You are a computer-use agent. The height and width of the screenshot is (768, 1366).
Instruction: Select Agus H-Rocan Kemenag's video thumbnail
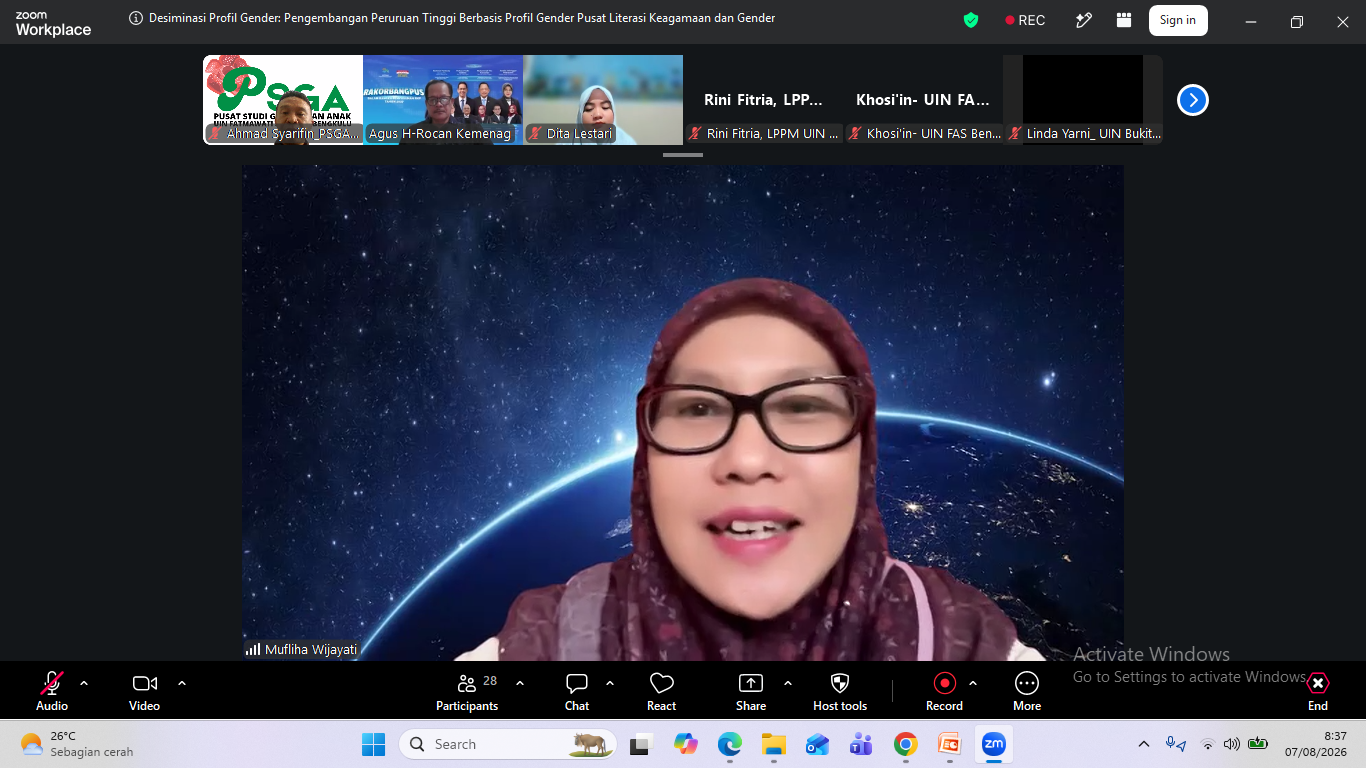coord(443,100)
